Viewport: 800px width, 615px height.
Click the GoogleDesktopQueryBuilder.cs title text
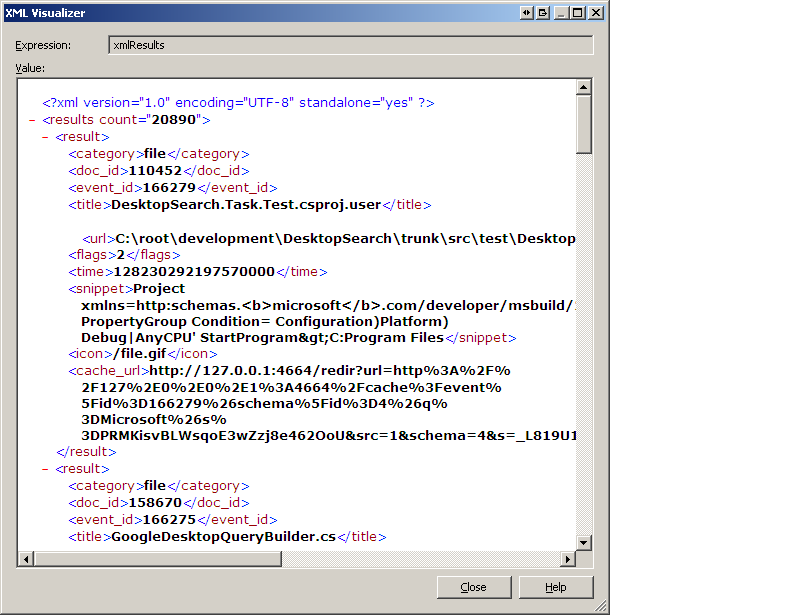click(x=223, y=537)
